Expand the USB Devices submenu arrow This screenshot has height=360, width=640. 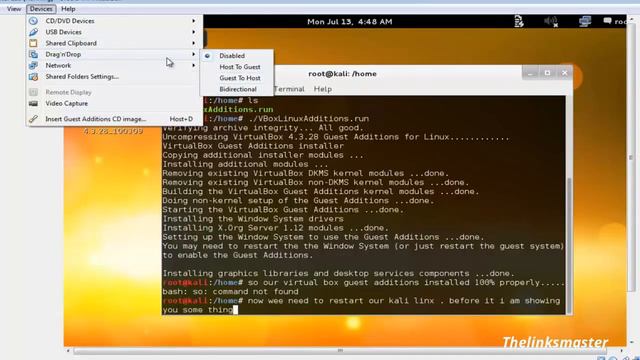194,32
